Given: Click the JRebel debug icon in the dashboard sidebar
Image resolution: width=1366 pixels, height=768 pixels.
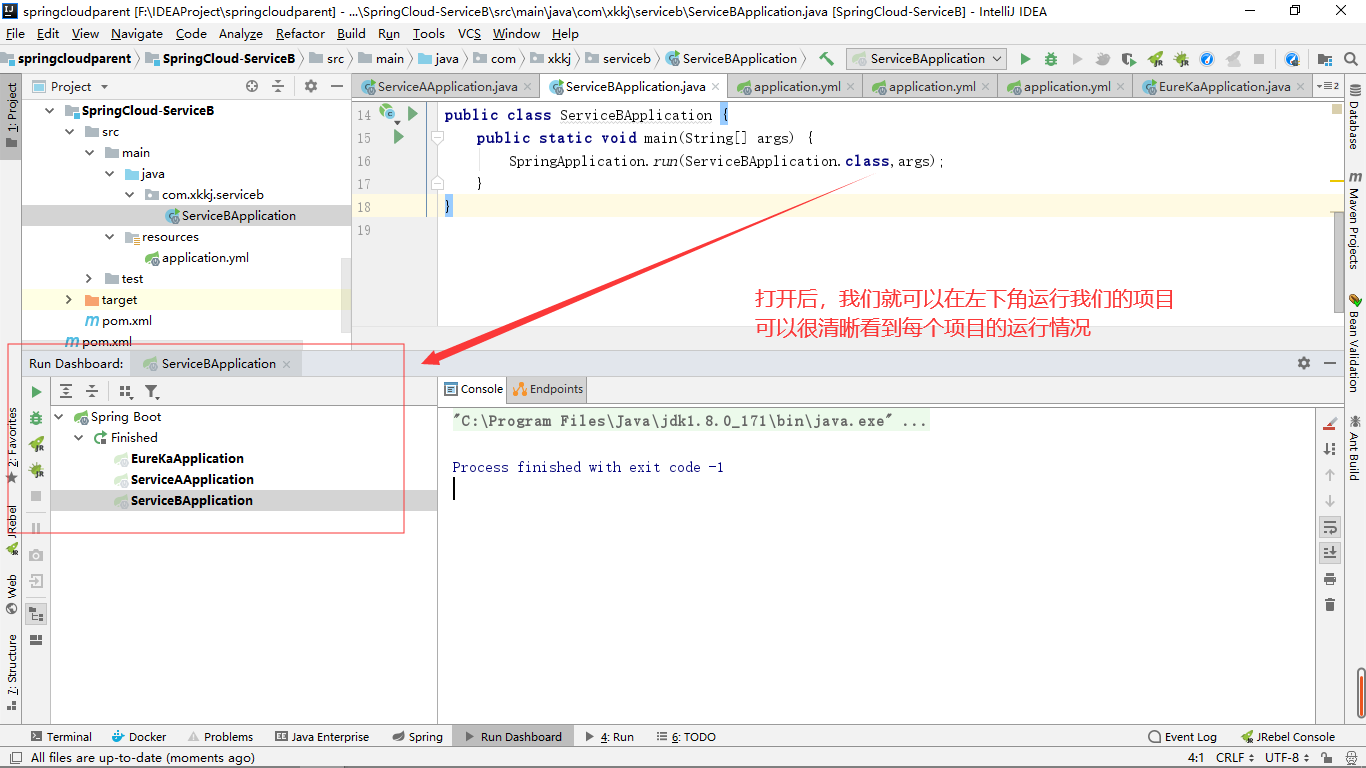Looking at the screenshot, I should [37, 470].
